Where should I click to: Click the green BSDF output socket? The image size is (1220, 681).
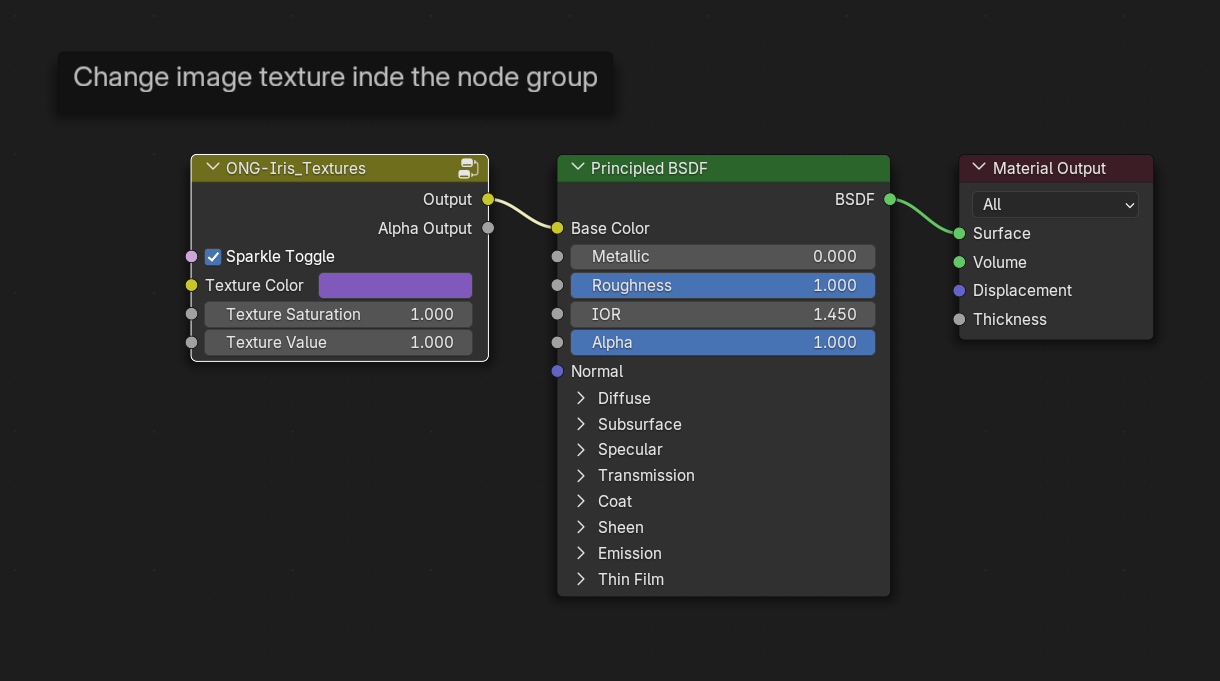(x=890, y=199)
